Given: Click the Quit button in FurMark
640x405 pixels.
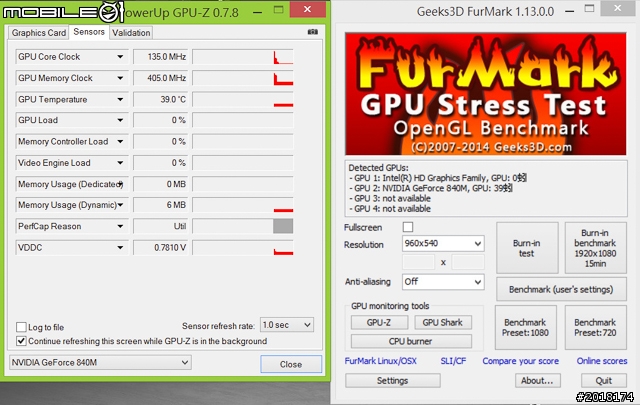Looking at the screenshot, I should (604, 381).
